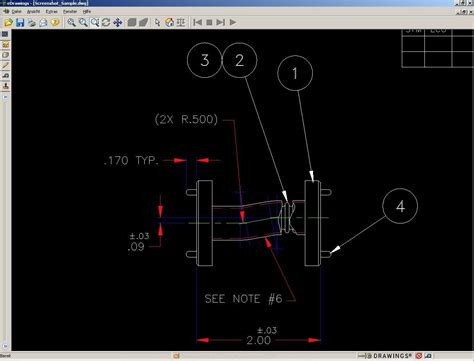Viewport: 474px width, 361px height.
Task: Click balloon number 3 in the drawing
Action: (x=205, y=60)
